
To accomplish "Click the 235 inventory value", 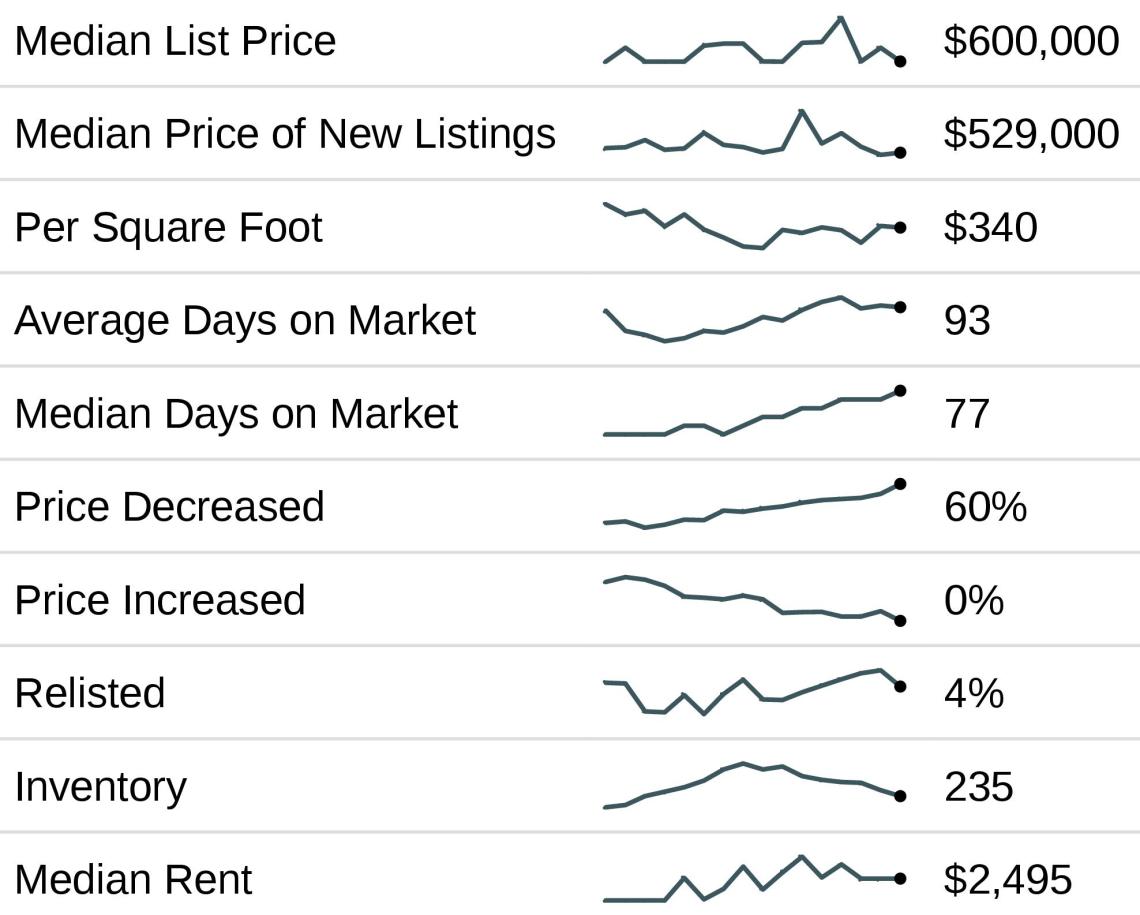I will click(978, 786).
